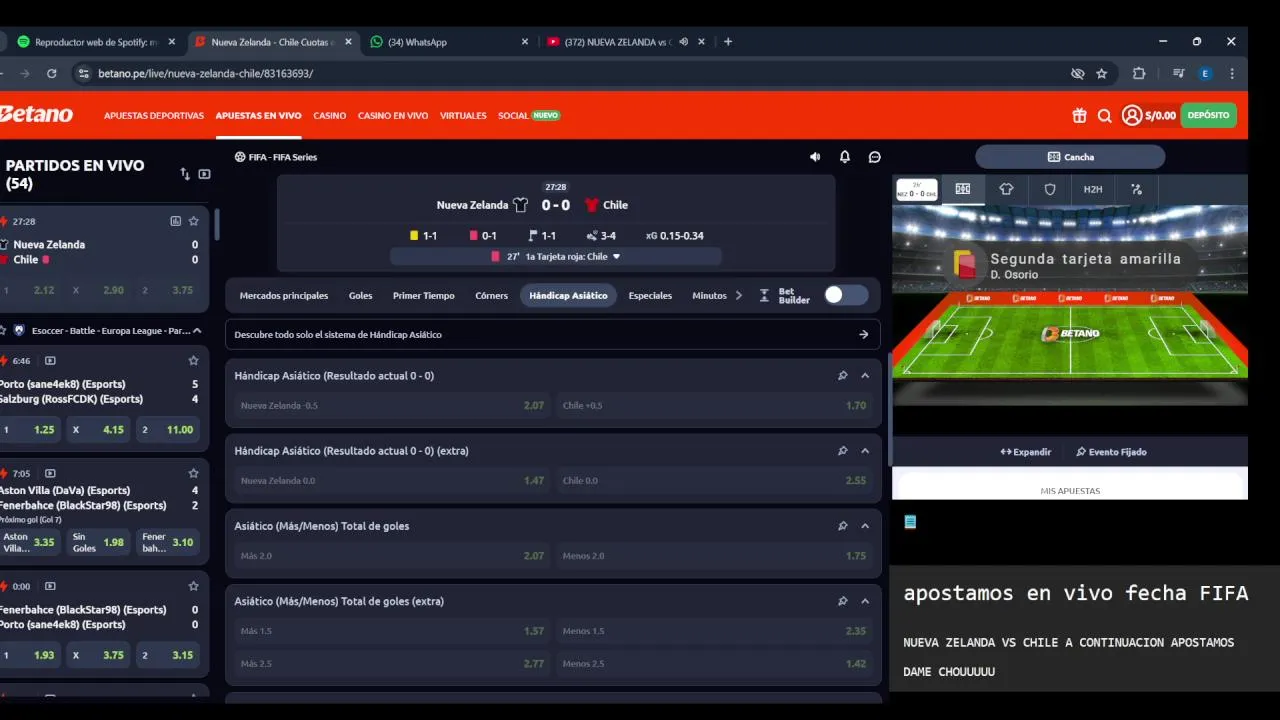Image resolution: width=1280 pixels, height=720 pixels.
Task: Select the percent statistics icon tab
Action: tap(1136, 189)
